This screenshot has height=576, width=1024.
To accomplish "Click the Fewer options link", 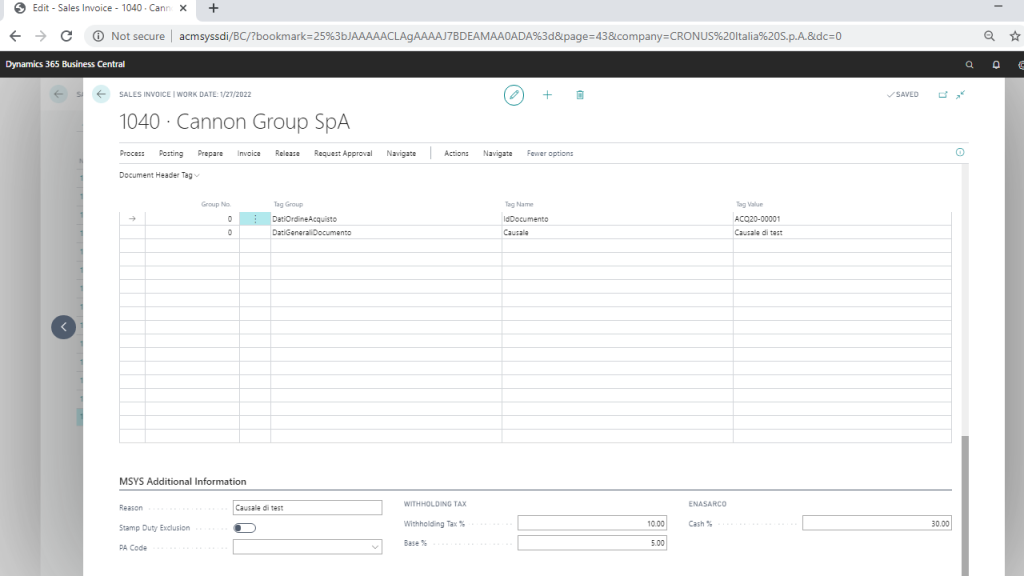I will pyautogui.click(x=550, y=154).
